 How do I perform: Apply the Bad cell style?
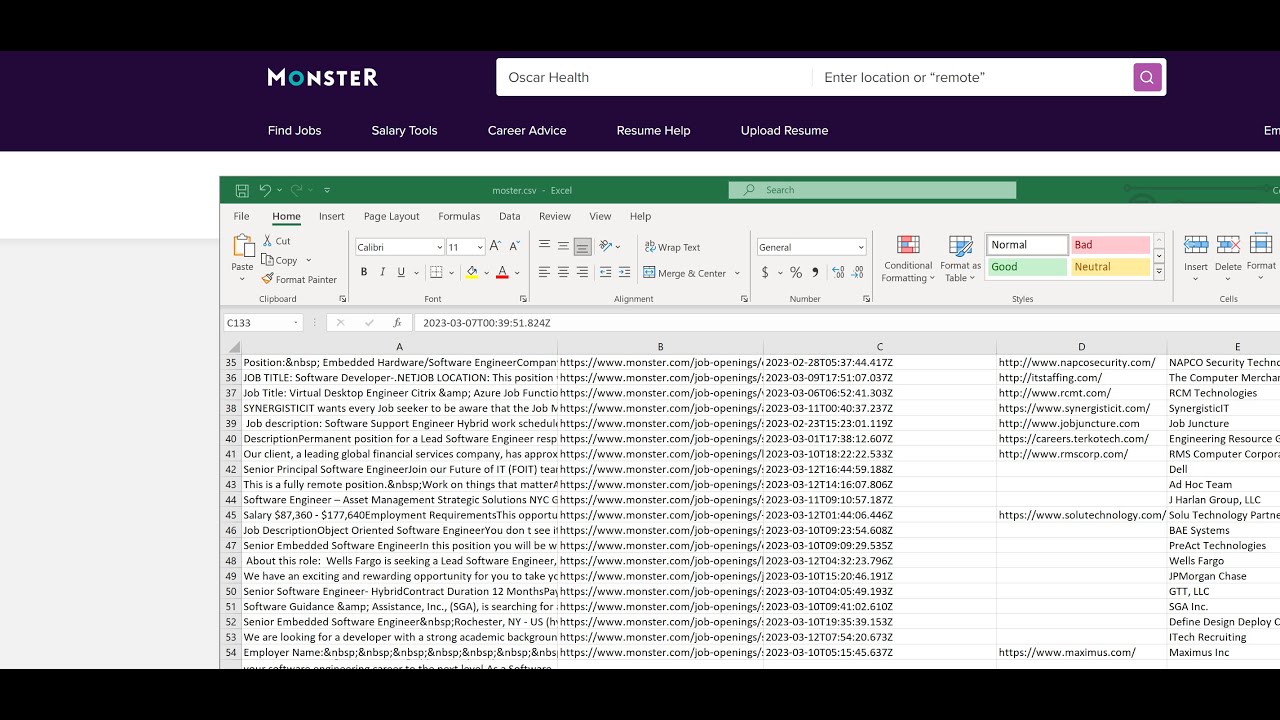(x=1111, y=245)
